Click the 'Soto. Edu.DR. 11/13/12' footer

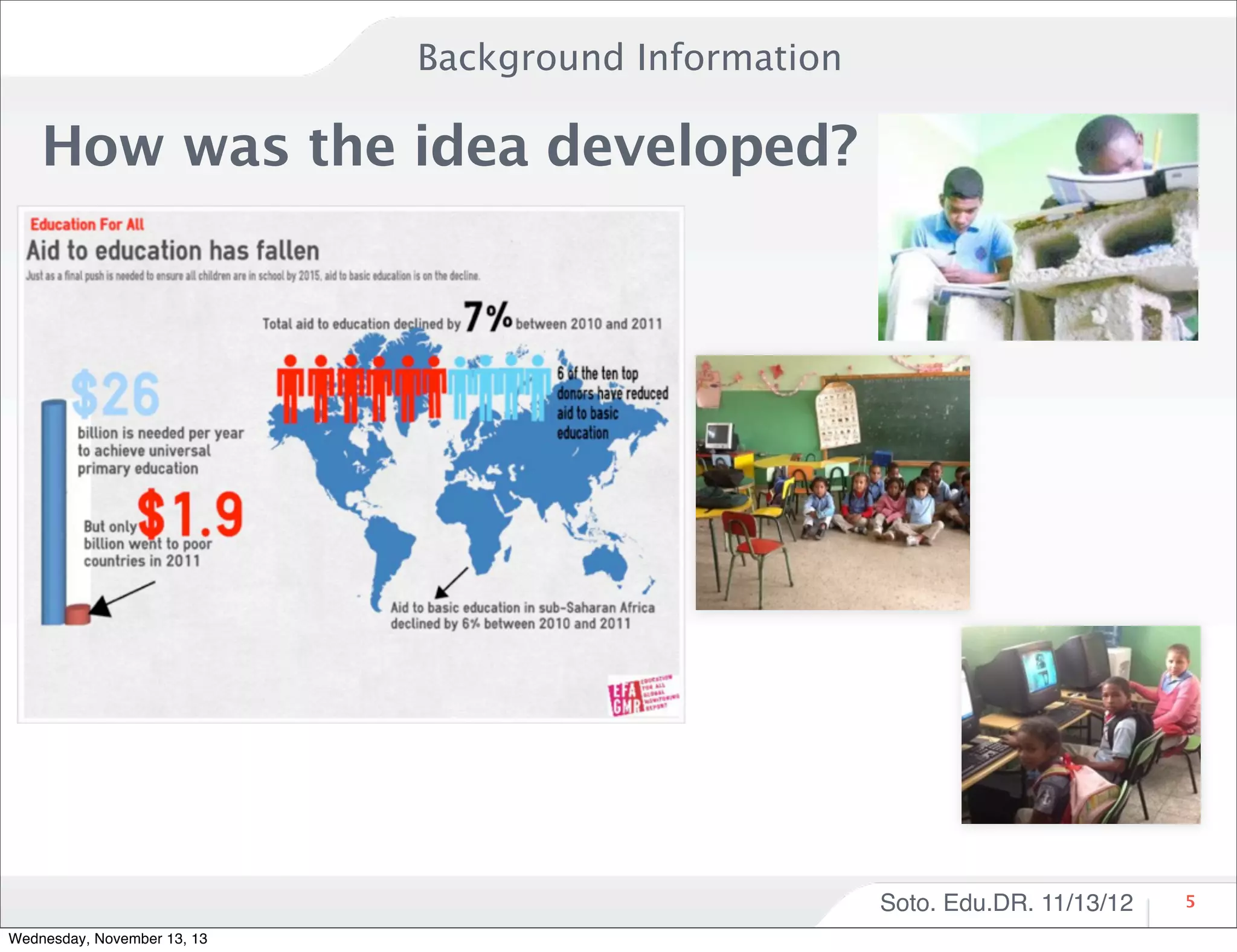(1006, 903)
